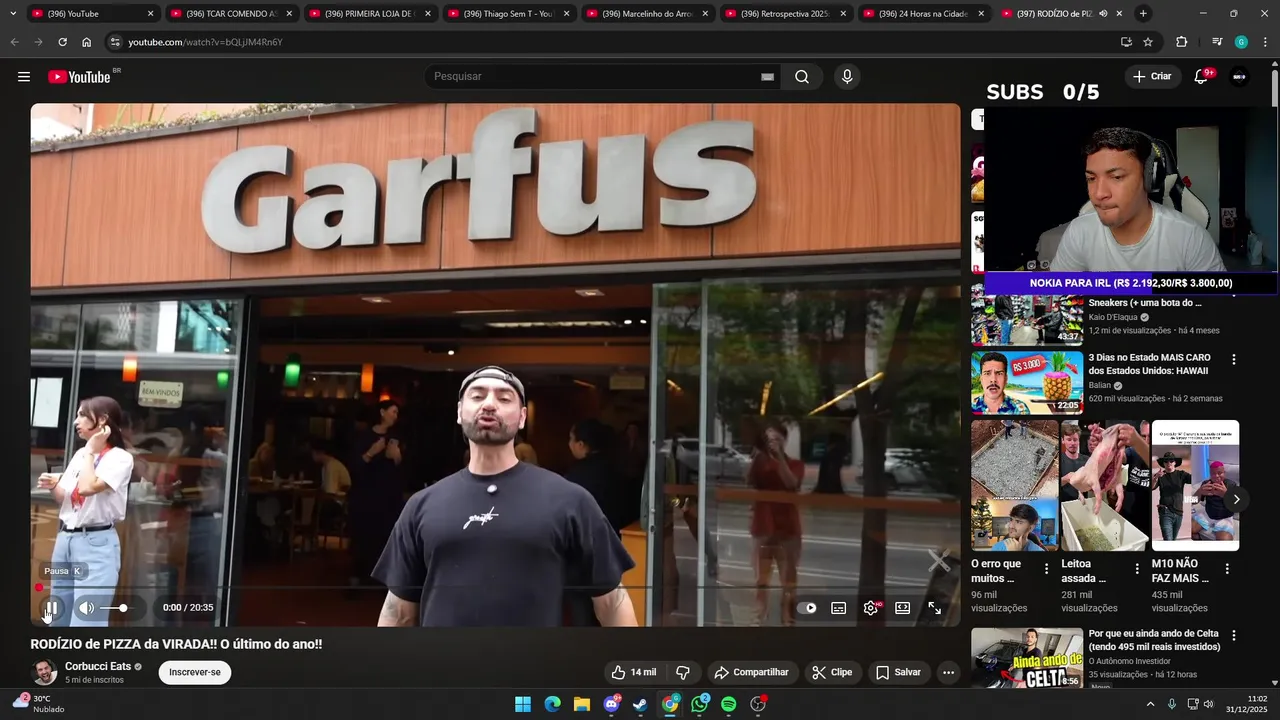Image resolution: width=1280 pixels, height=720 pixels.
Task: Open the Corbucci Eats channel name link
Action: click(x=98, y=666)
